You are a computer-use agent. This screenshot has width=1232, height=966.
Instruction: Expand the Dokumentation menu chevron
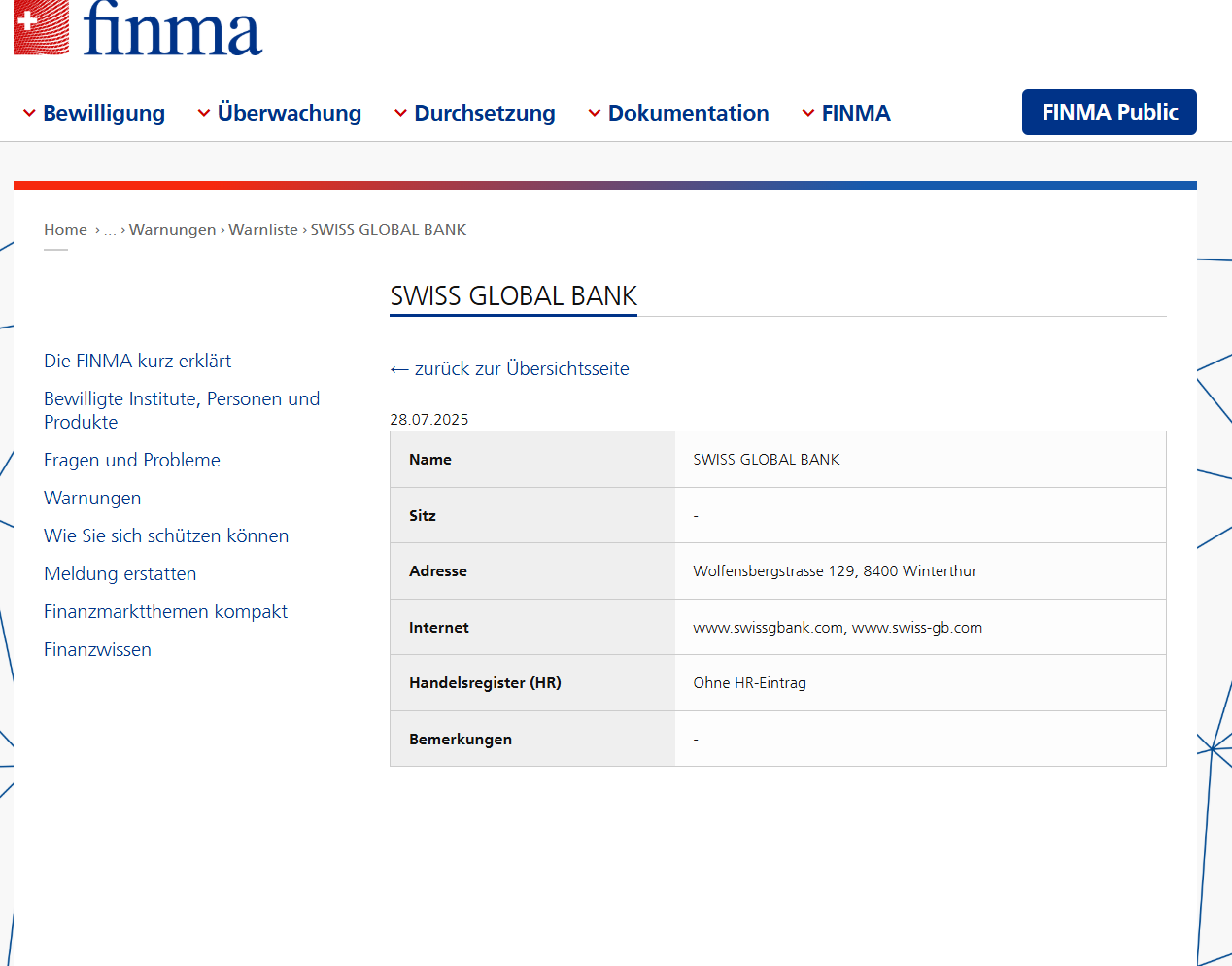point(595,114)
